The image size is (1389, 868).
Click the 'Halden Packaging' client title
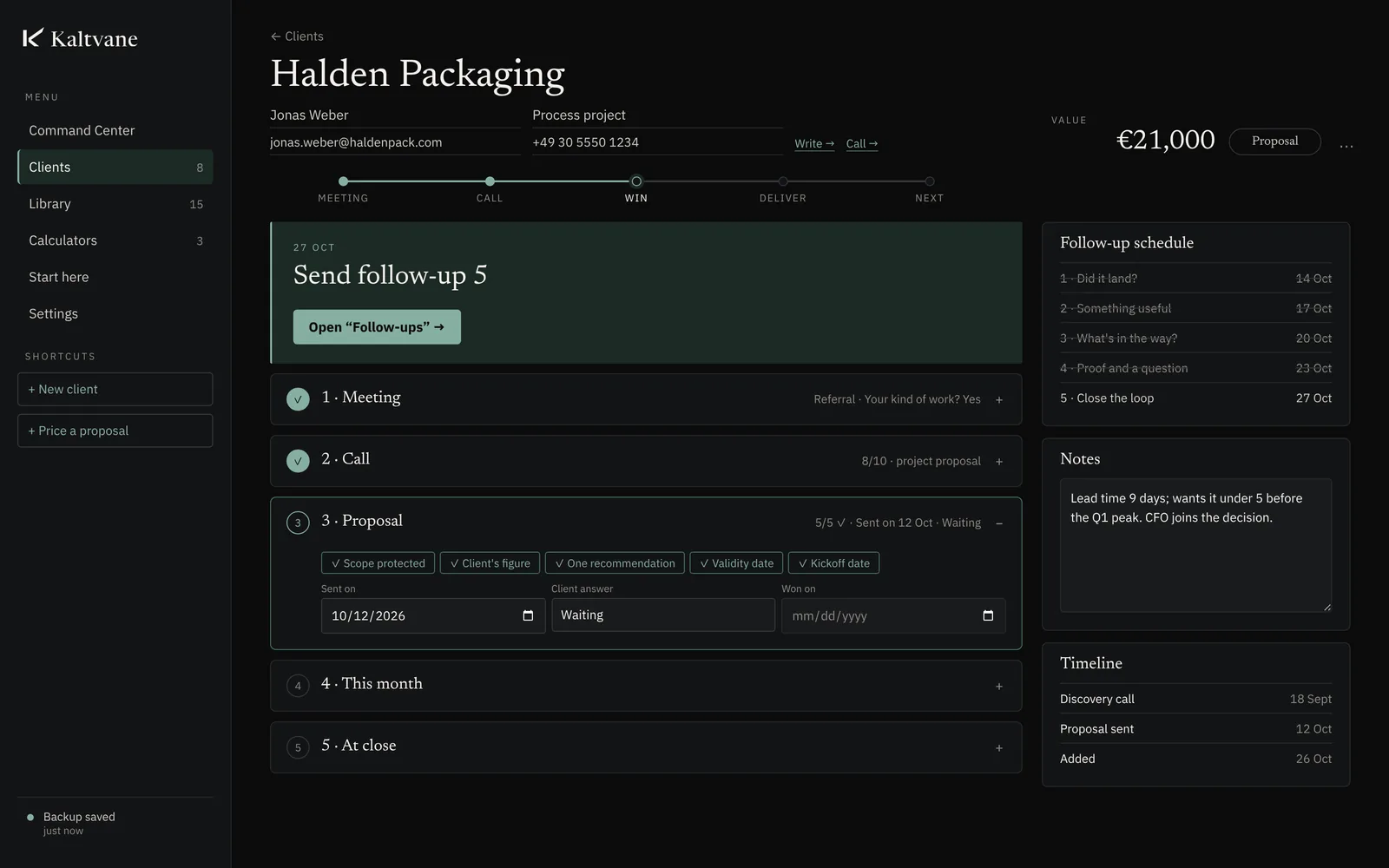pos(418,75)
